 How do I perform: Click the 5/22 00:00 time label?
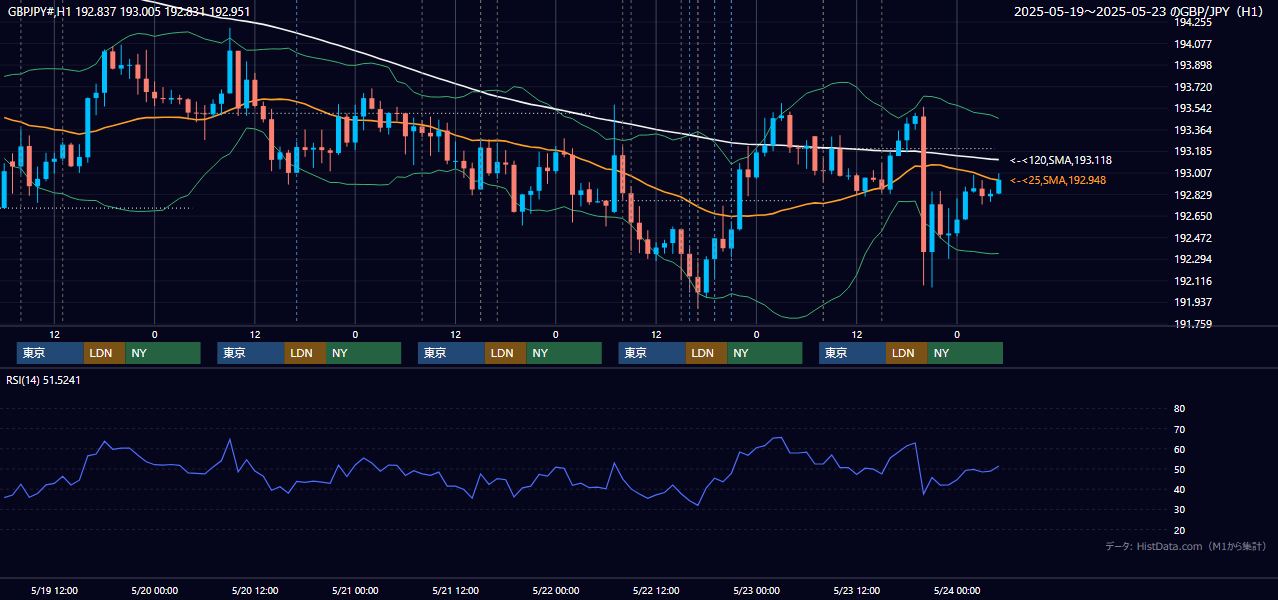555,591
